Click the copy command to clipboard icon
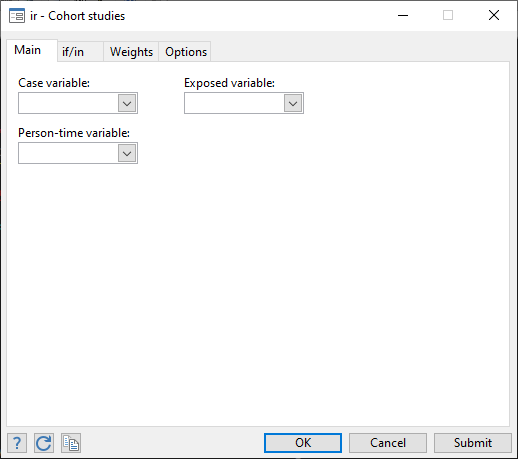 click(71, 443)
